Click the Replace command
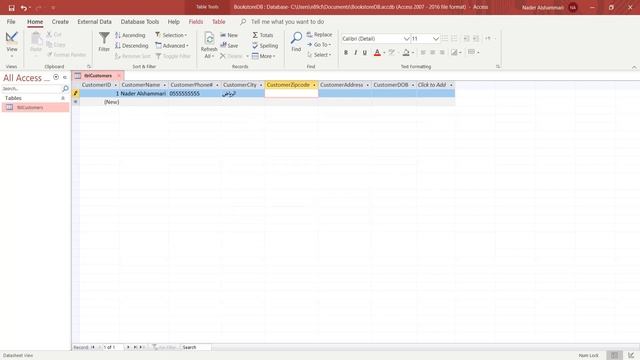The image size is (640, 360). click(x=319, y=35)
